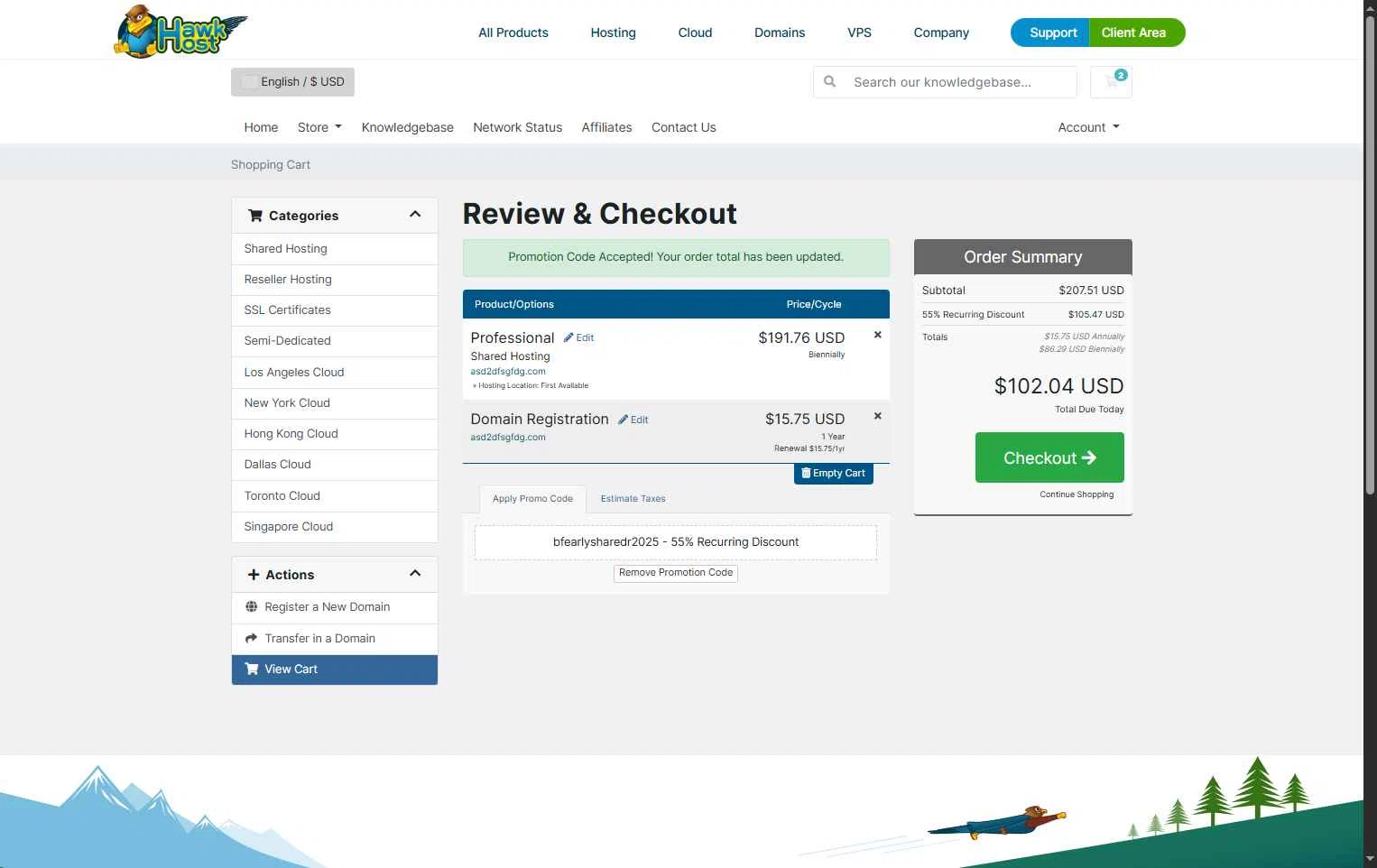This screenshot has width=1377, height=868.
Task: Open the Contact Us link
Action: [684, 127]
